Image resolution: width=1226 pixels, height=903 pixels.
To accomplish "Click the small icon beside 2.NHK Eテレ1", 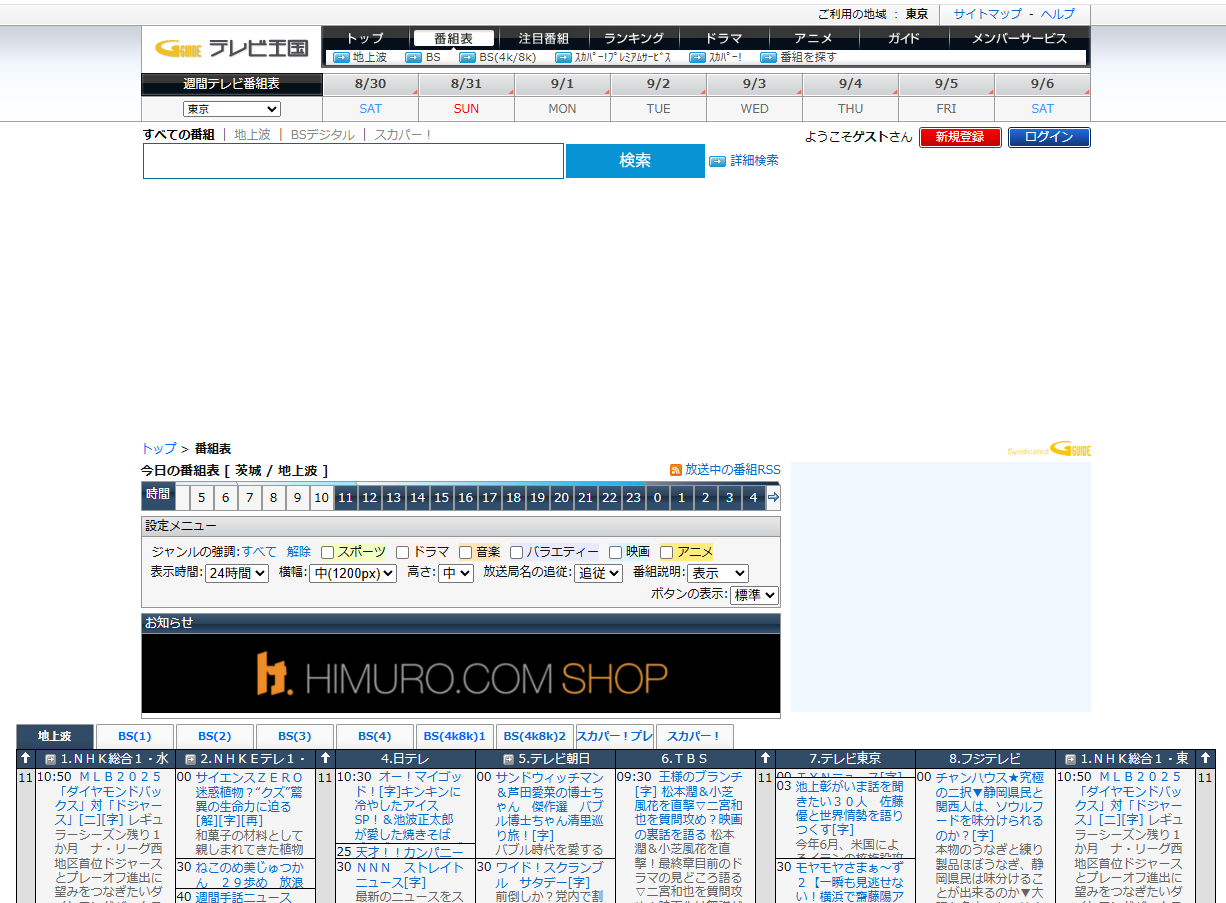I will [x=190, y=759].
